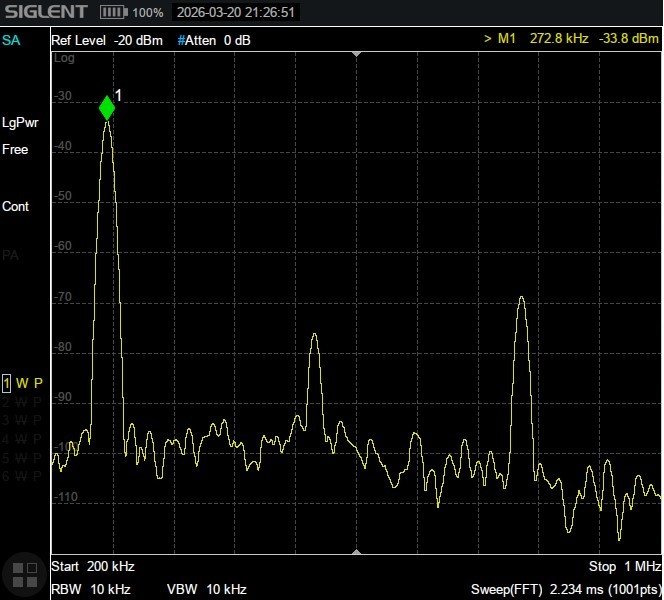The width and height of the screenshot is (664, 600).
Task: Click the -110 dBm axis label
Action: (x=66, y=497)
